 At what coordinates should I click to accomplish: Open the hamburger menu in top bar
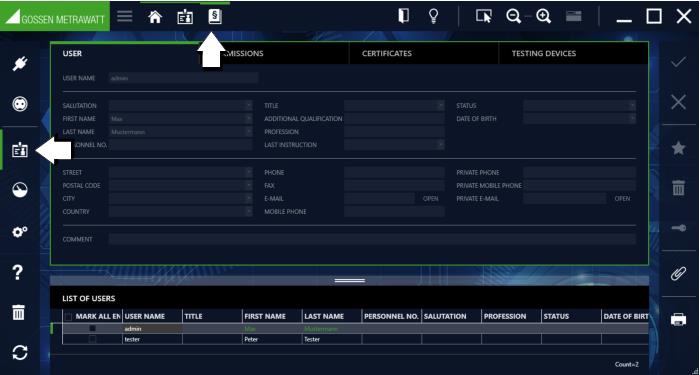pyautogui.click(x=125, y=17)
